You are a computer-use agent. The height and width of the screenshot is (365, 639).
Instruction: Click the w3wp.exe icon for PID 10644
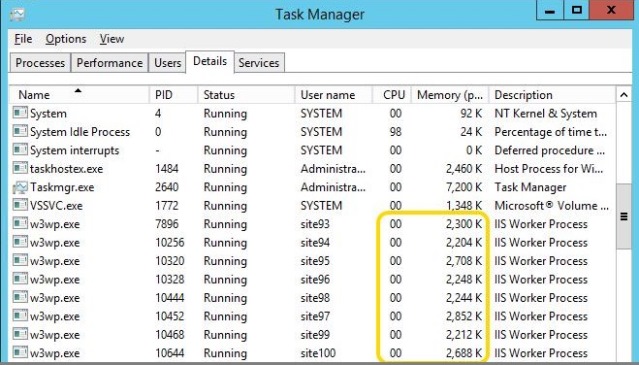tap(20, 352)
